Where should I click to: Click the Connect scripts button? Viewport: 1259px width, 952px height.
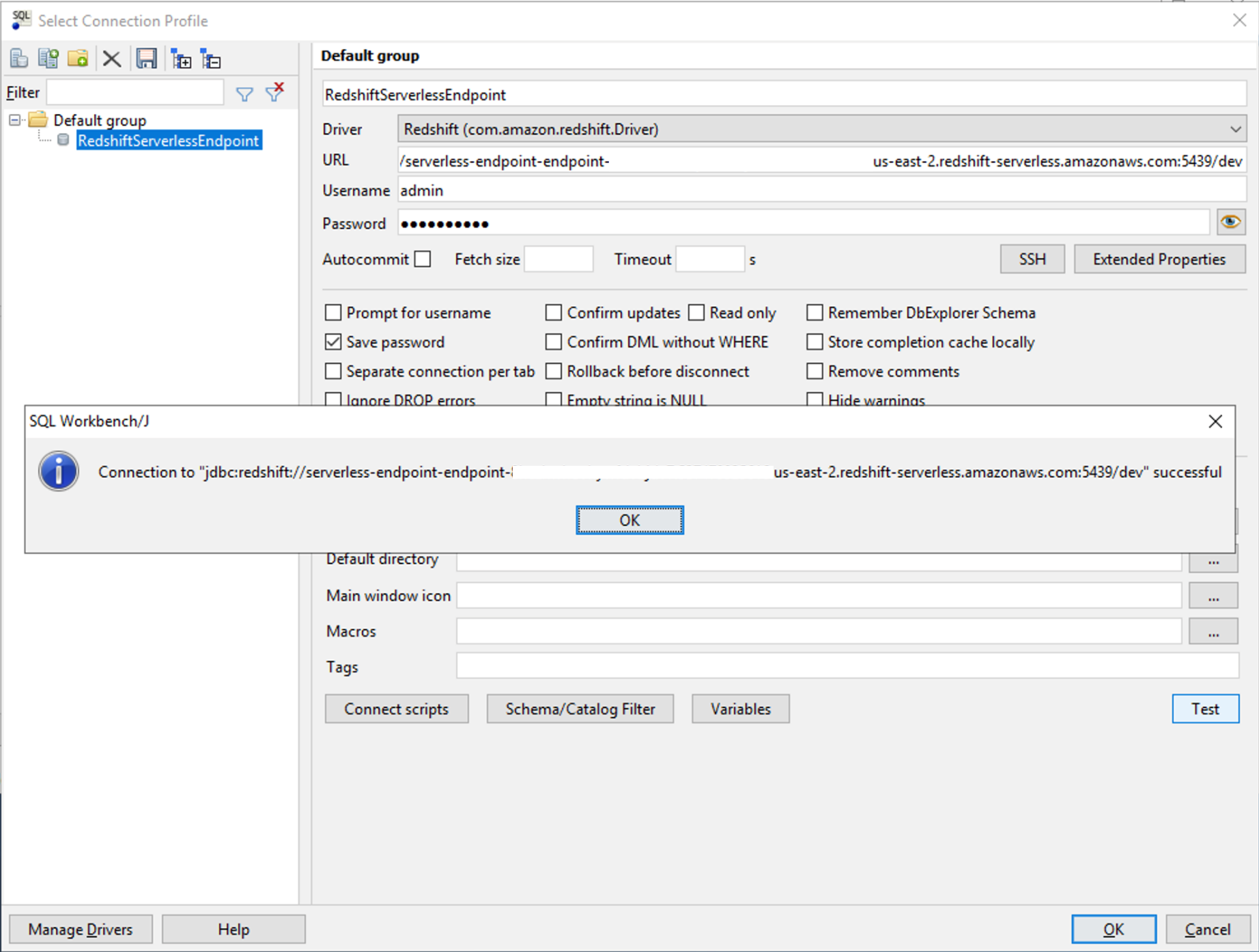pyautogui.click(x=397, y=709)
